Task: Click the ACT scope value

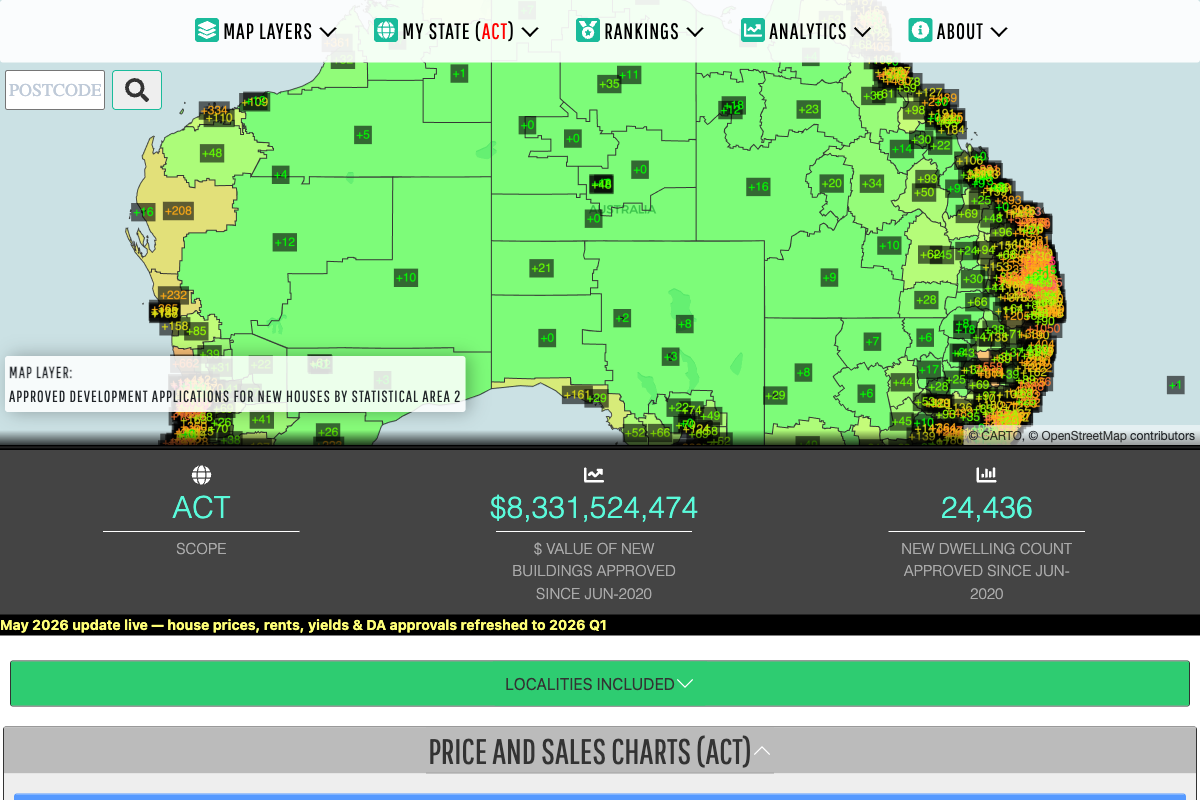Action: coord(201,508)
